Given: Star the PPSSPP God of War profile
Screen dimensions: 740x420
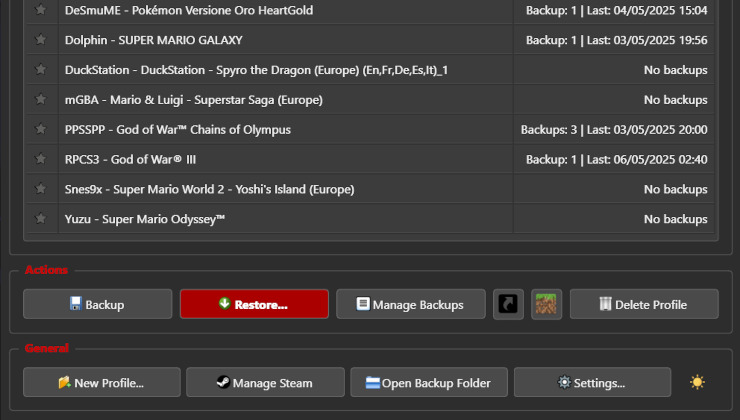Looking at the screenshot, I should pos(40,129).
